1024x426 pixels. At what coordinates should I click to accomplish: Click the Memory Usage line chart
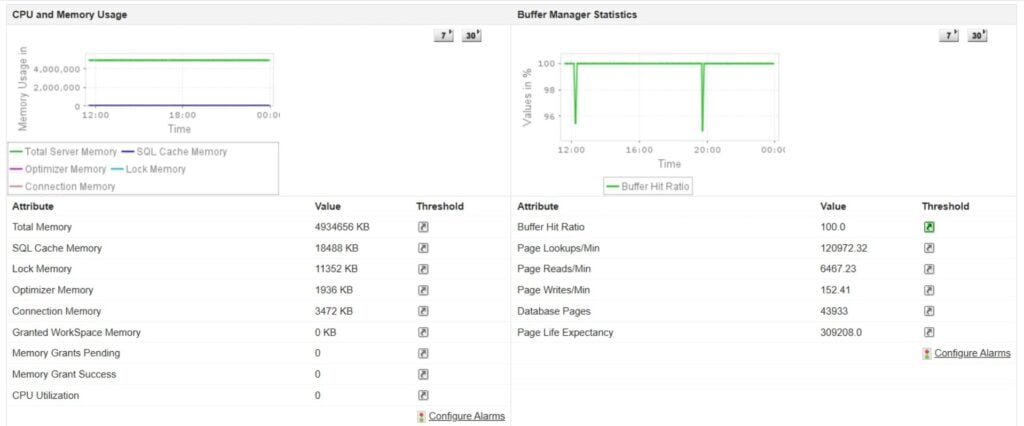(x=180, y=80)
